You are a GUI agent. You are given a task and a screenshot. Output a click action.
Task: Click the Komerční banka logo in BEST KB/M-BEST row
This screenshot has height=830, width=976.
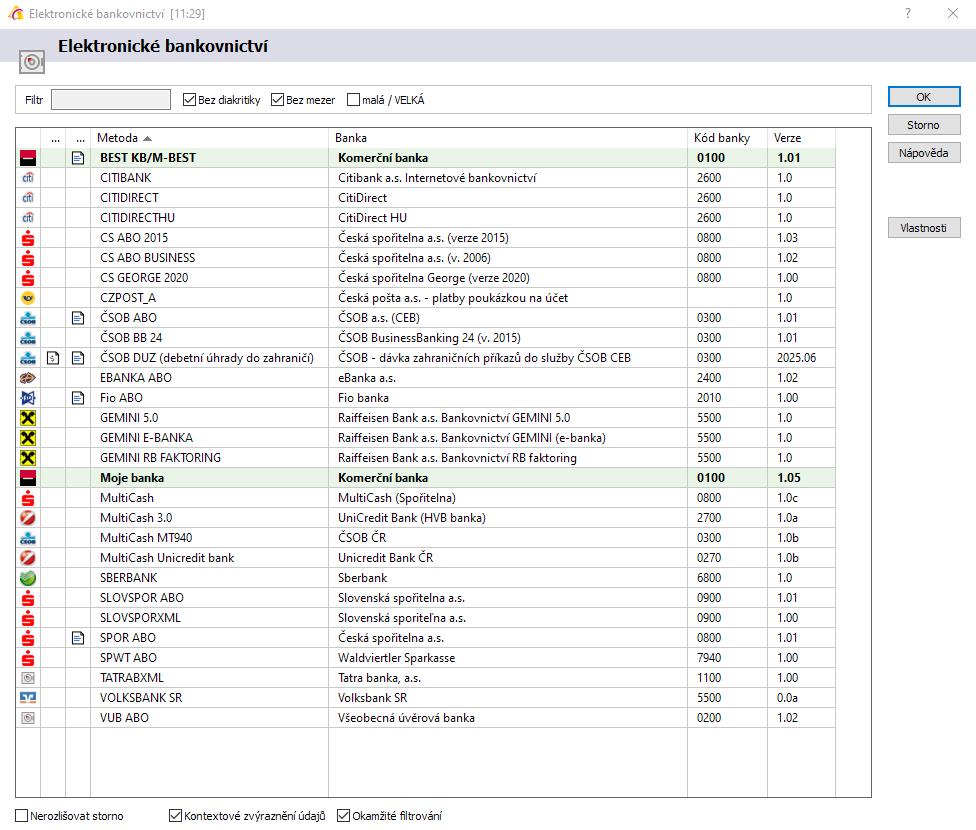(28, 158)
